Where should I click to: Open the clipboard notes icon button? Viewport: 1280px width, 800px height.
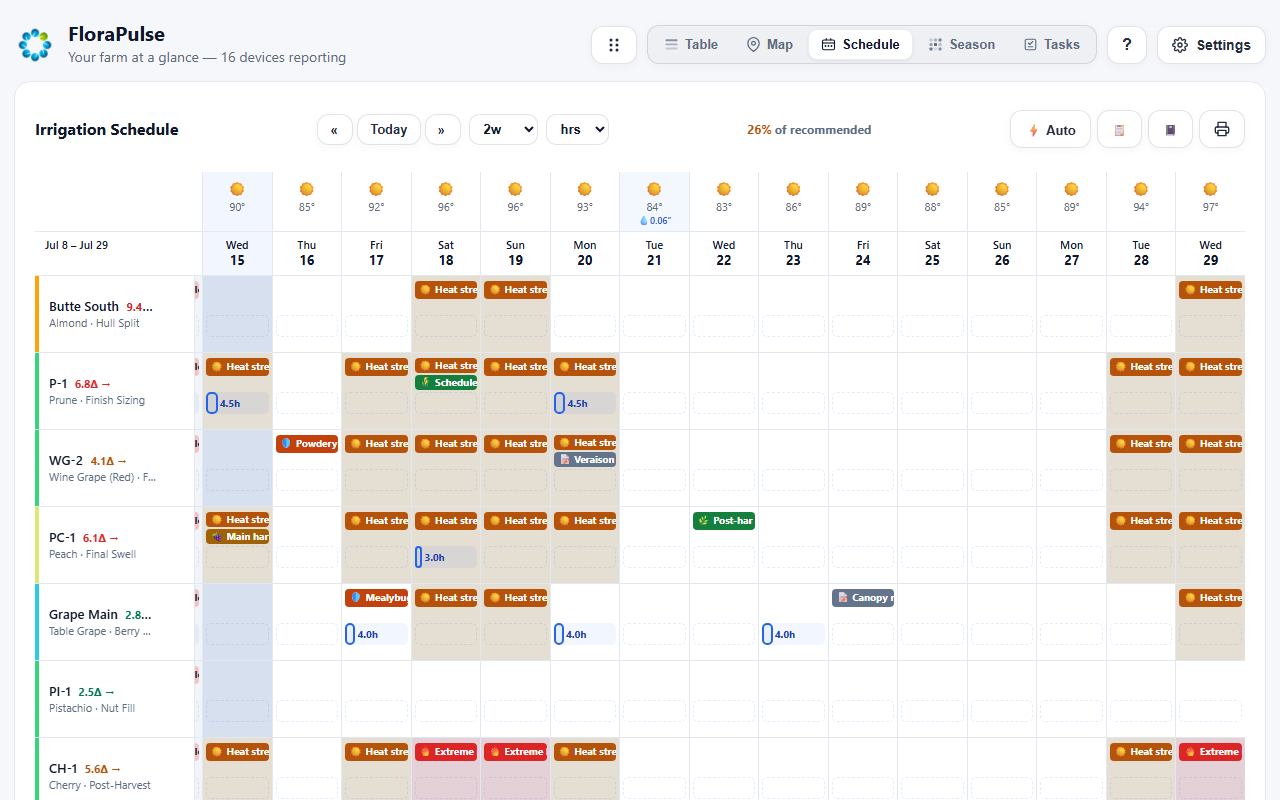1119,129
